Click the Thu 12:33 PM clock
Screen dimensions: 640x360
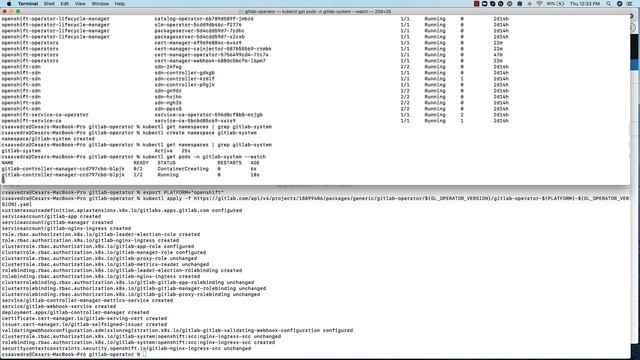point(584,4)
